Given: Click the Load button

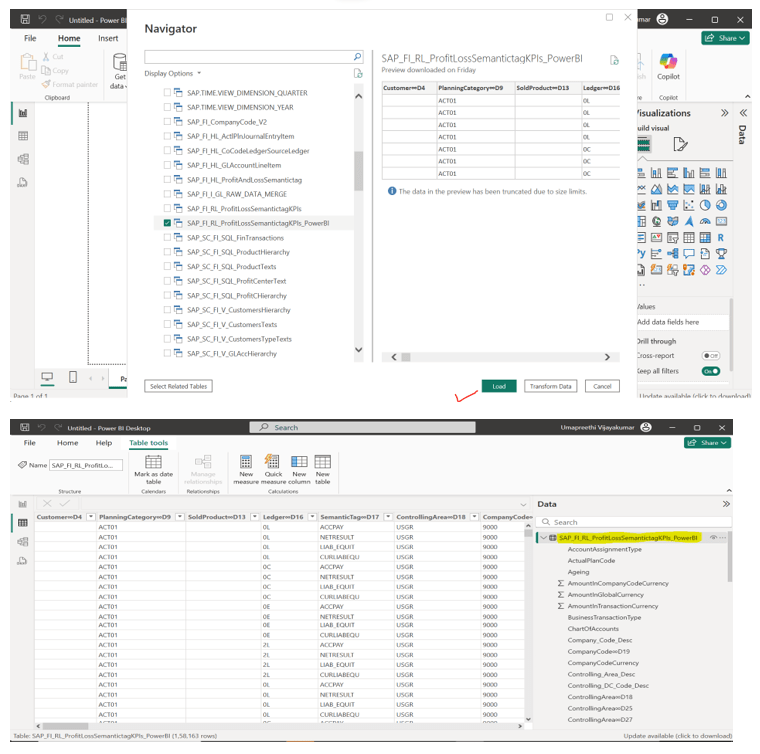Looking at the screenshot, I should click(x=499, y=386).
